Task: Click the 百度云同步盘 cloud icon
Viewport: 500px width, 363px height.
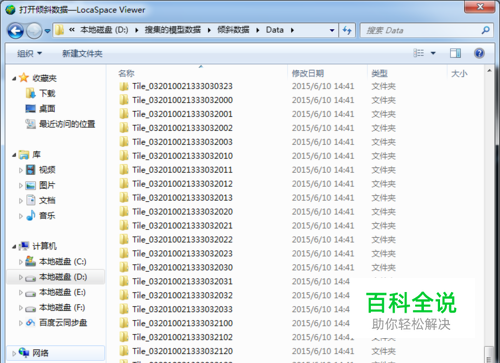Action: [31, 322]
